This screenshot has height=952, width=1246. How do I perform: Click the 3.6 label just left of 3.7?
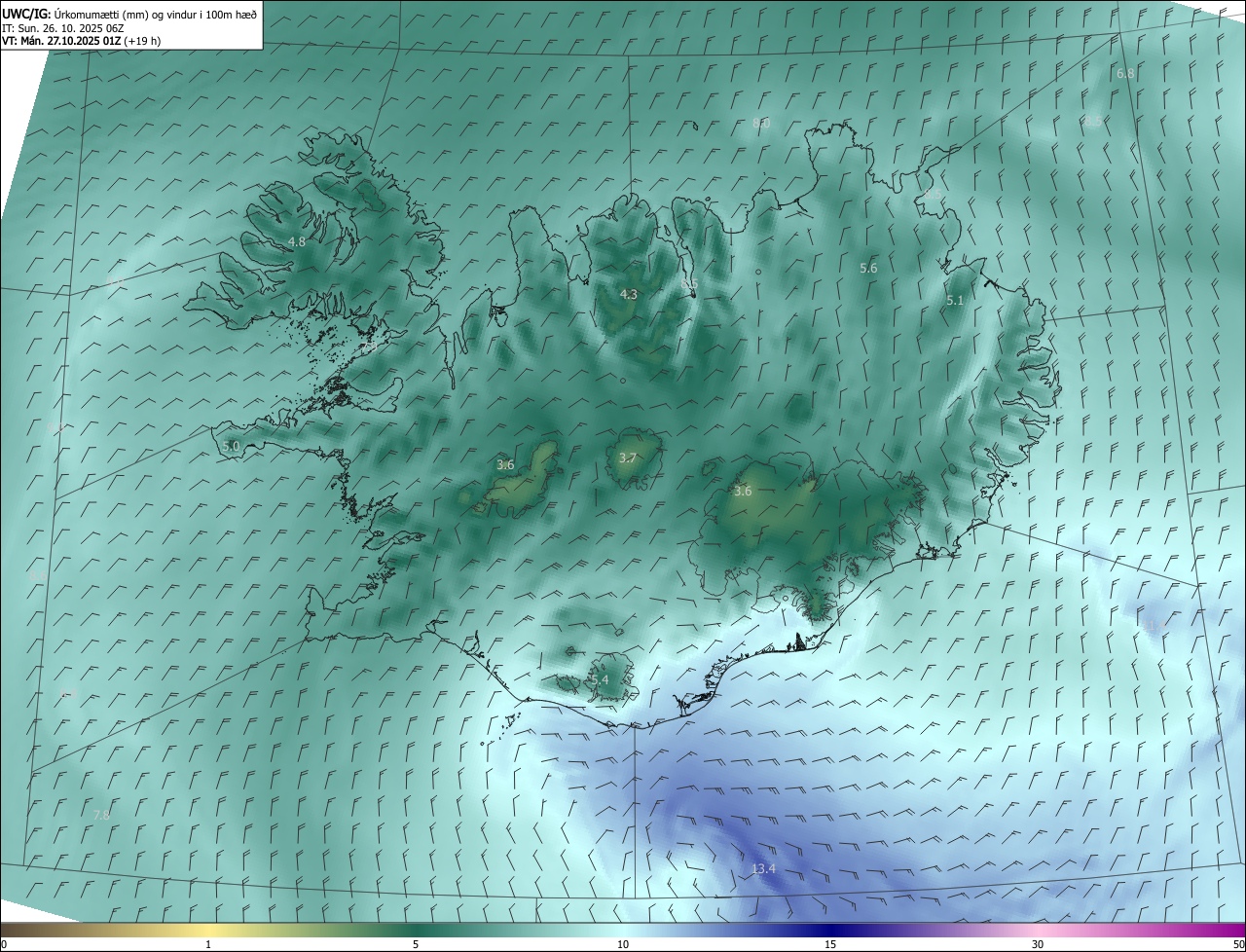(x=505, y=465)
